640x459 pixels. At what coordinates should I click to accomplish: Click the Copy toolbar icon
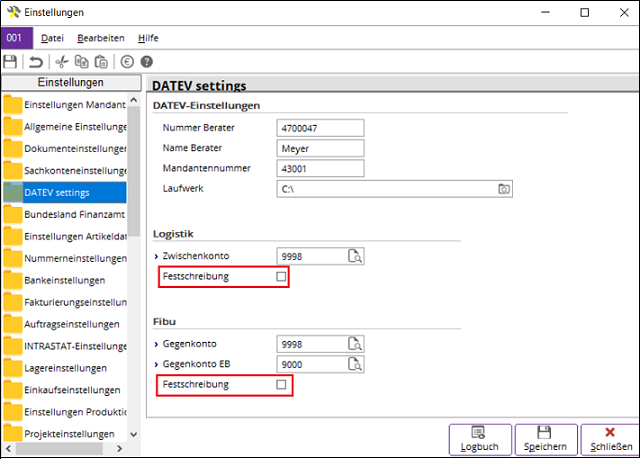pos(81,62)
